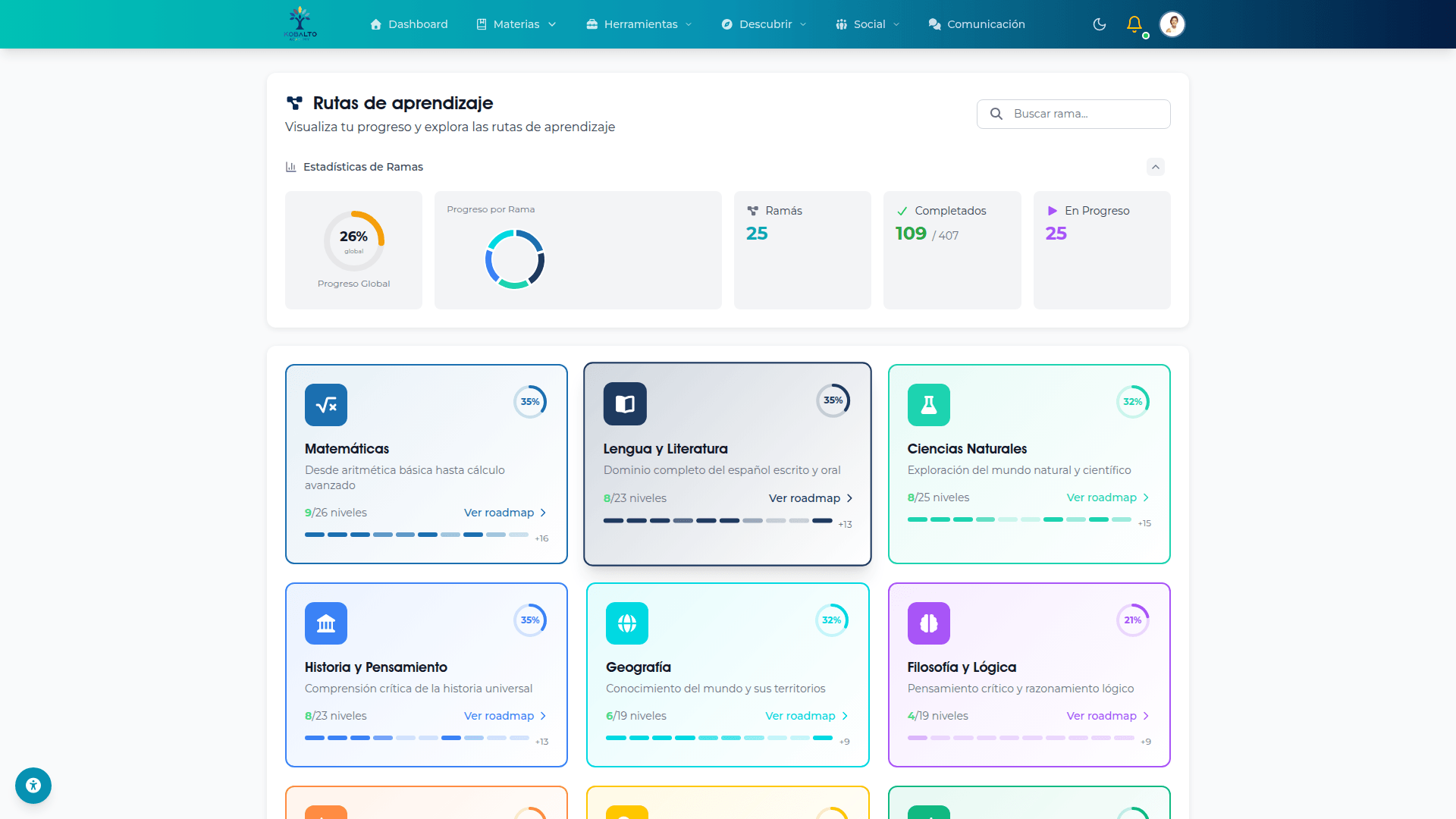
Task: Click the En Progreso play icon
Action: 1052,211
